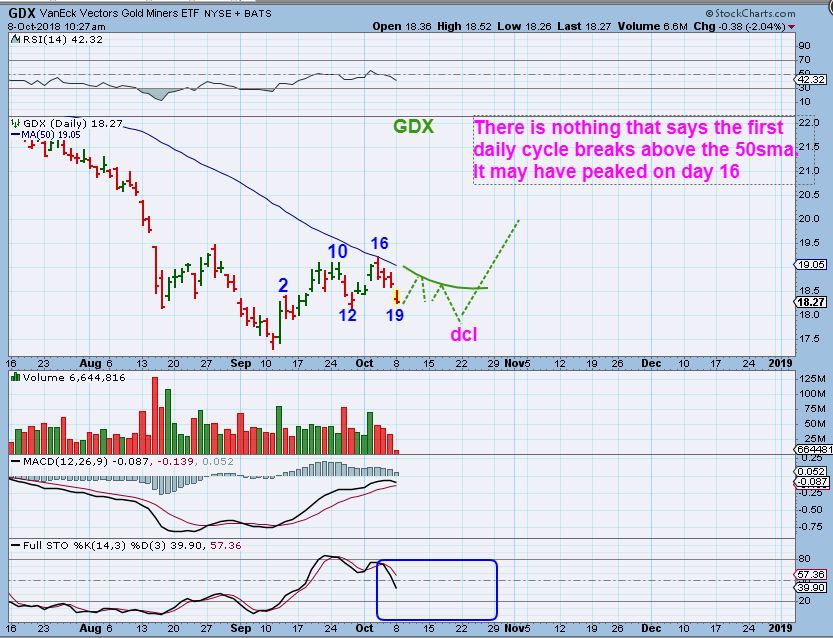
Task: Click the 0.052 MACD histogram value flag
Action: [x=811, y=471]
